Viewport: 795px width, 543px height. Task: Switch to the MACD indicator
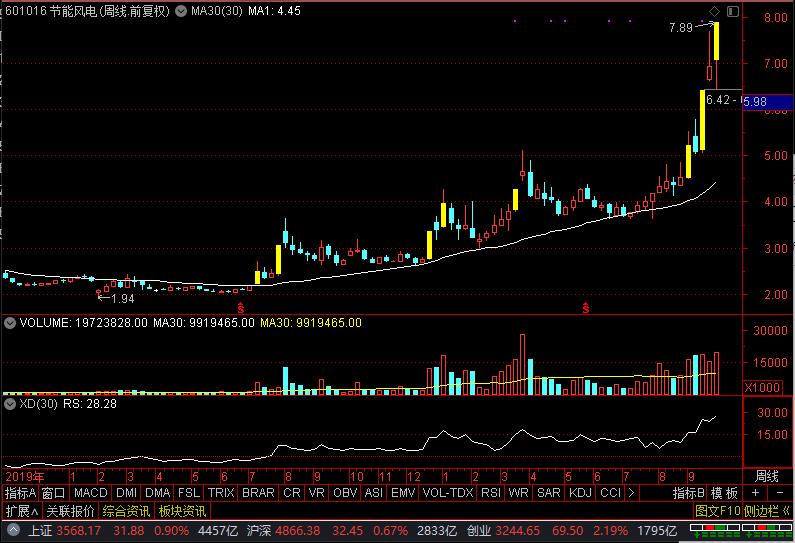[91, 493]
